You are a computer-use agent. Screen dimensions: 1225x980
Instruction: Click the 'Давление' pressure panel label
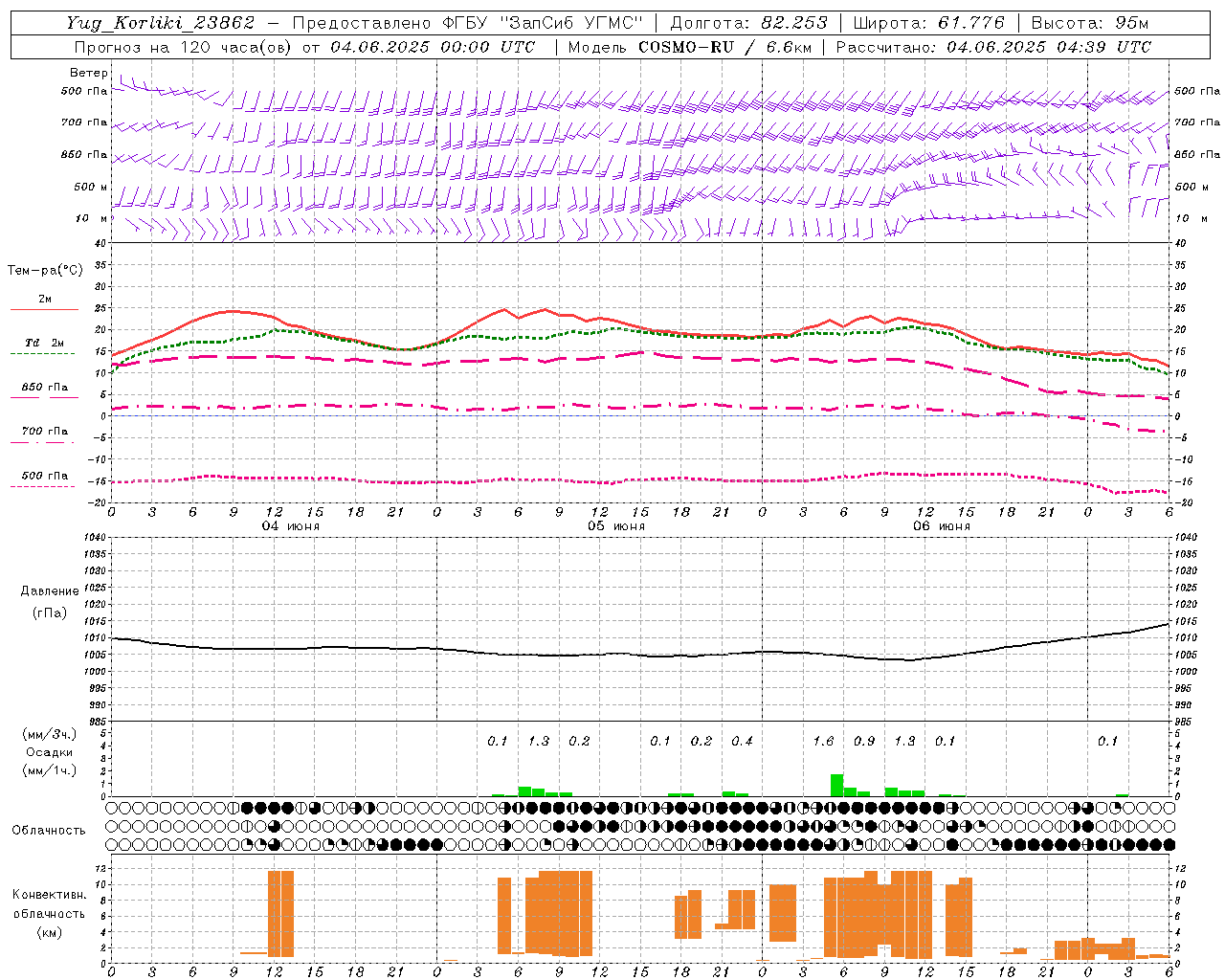click(x=50, y=591)
